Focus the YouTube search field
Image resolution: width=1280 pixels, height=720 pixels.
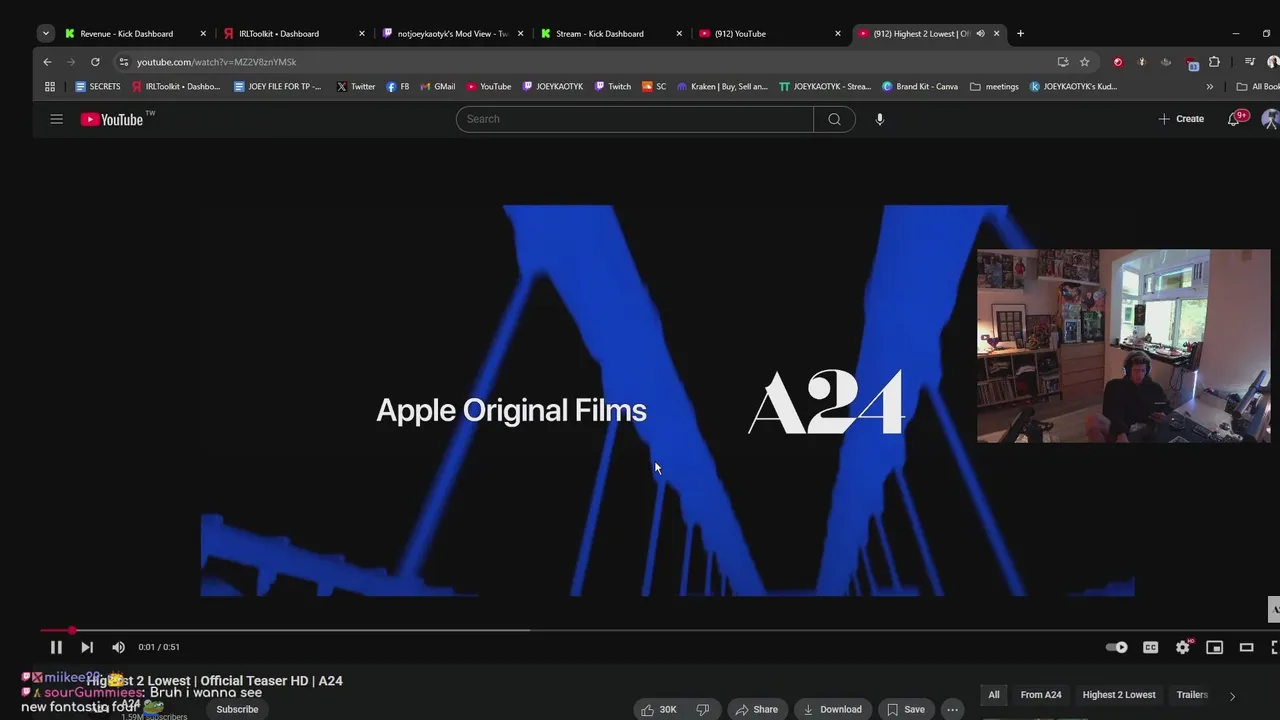click(635, 119)
